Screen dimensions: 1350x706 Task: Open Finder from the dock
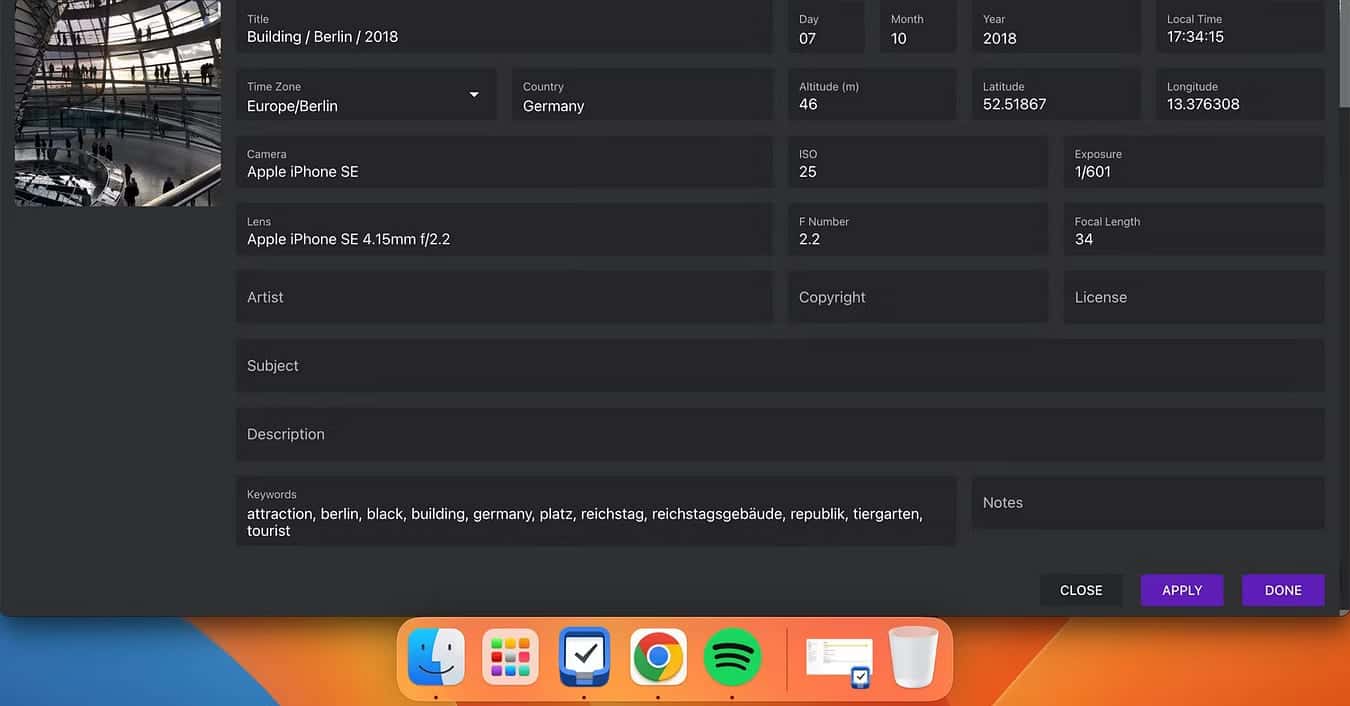click(x=436, y=657)
